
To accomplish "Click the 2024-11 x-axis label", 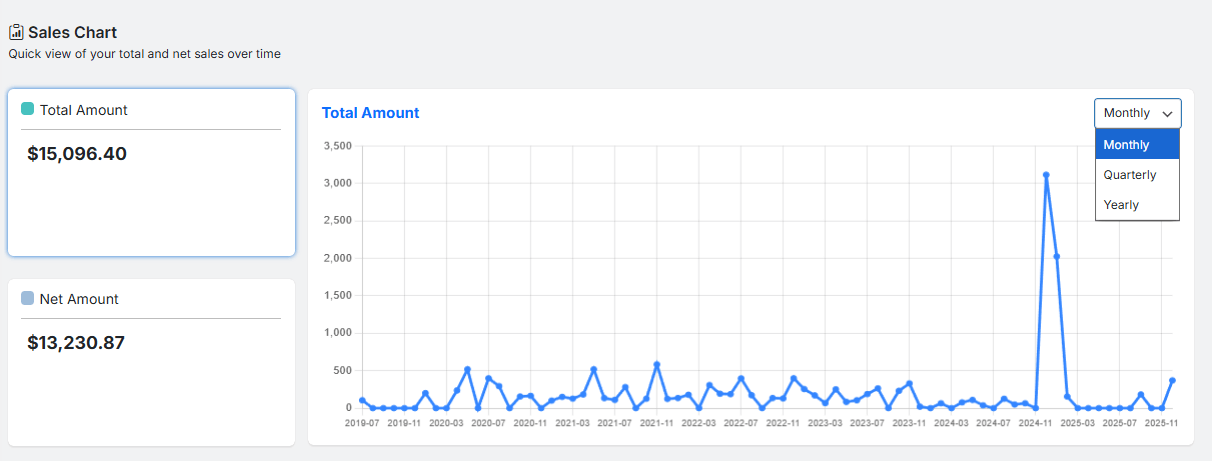I will [1035, 424].
